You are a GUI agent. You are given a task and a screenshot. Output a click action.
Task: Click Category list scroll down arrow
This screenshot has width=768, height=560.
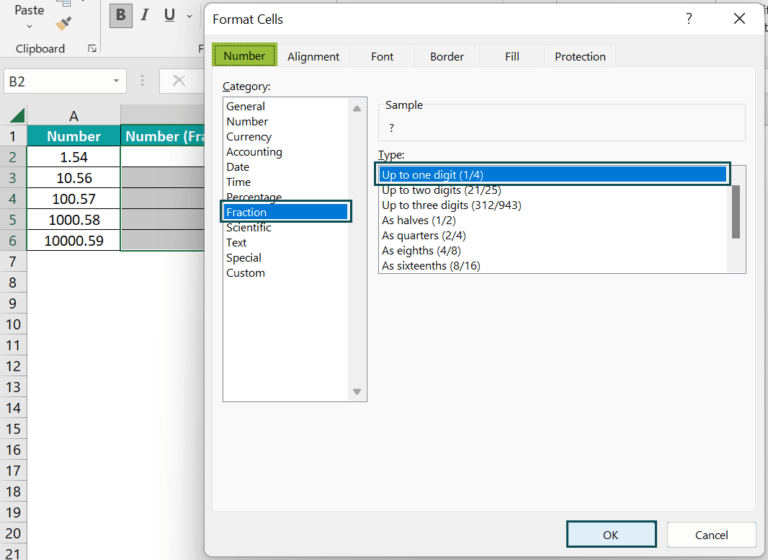coord(357,391)
